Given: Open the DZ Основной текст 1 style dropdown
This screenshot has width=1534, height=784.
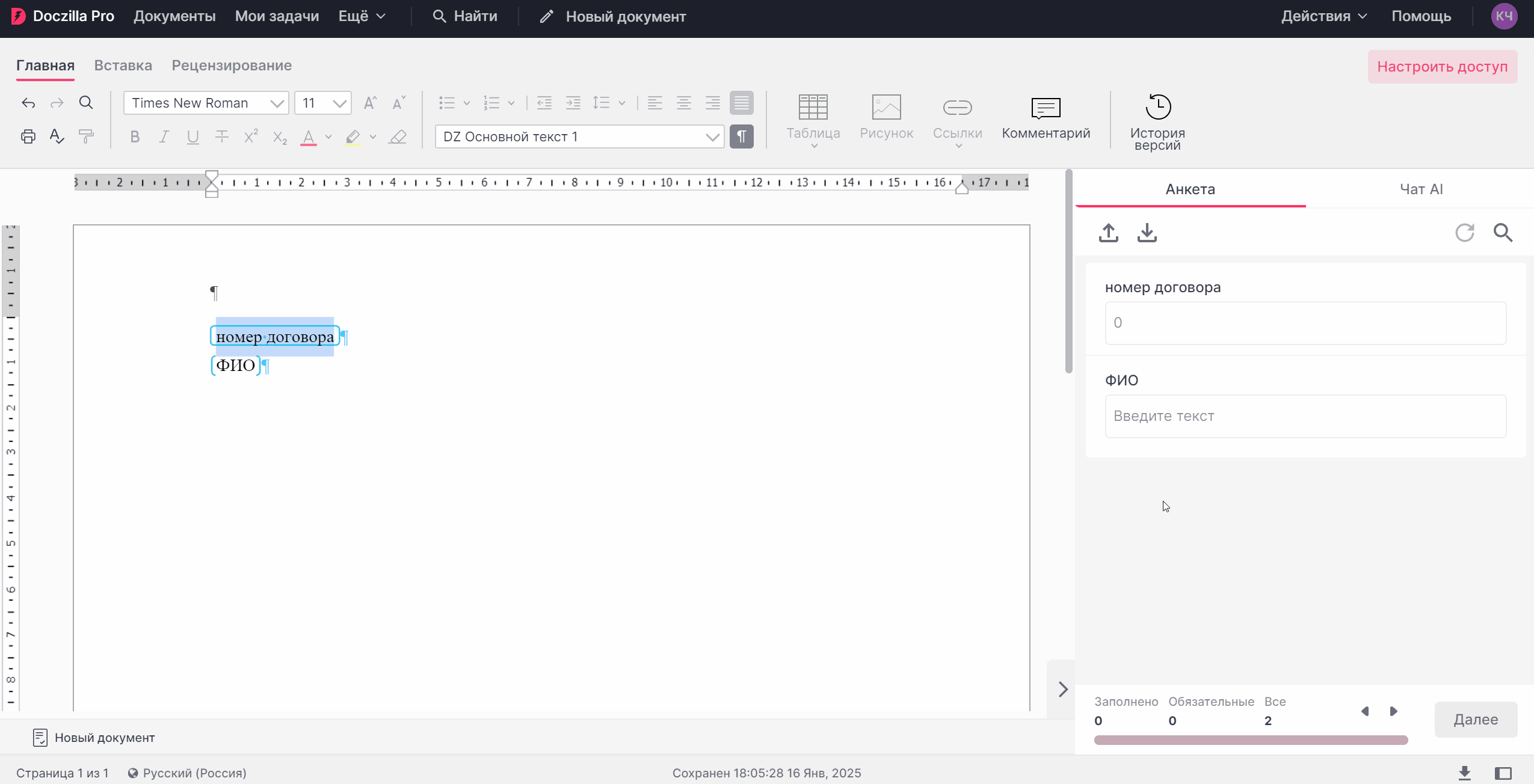Looking at the screenshot, I should [579, 136].
